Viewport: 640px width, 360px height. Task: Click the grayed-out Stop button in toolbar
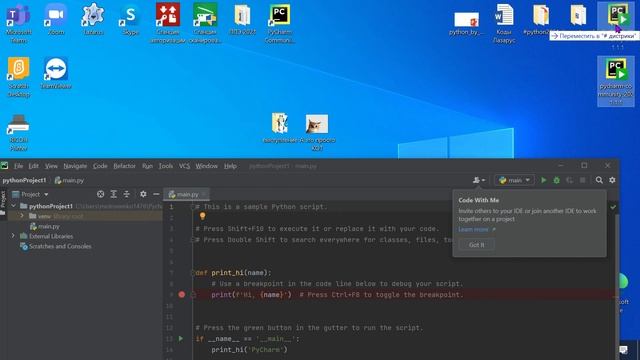[582, 180]
